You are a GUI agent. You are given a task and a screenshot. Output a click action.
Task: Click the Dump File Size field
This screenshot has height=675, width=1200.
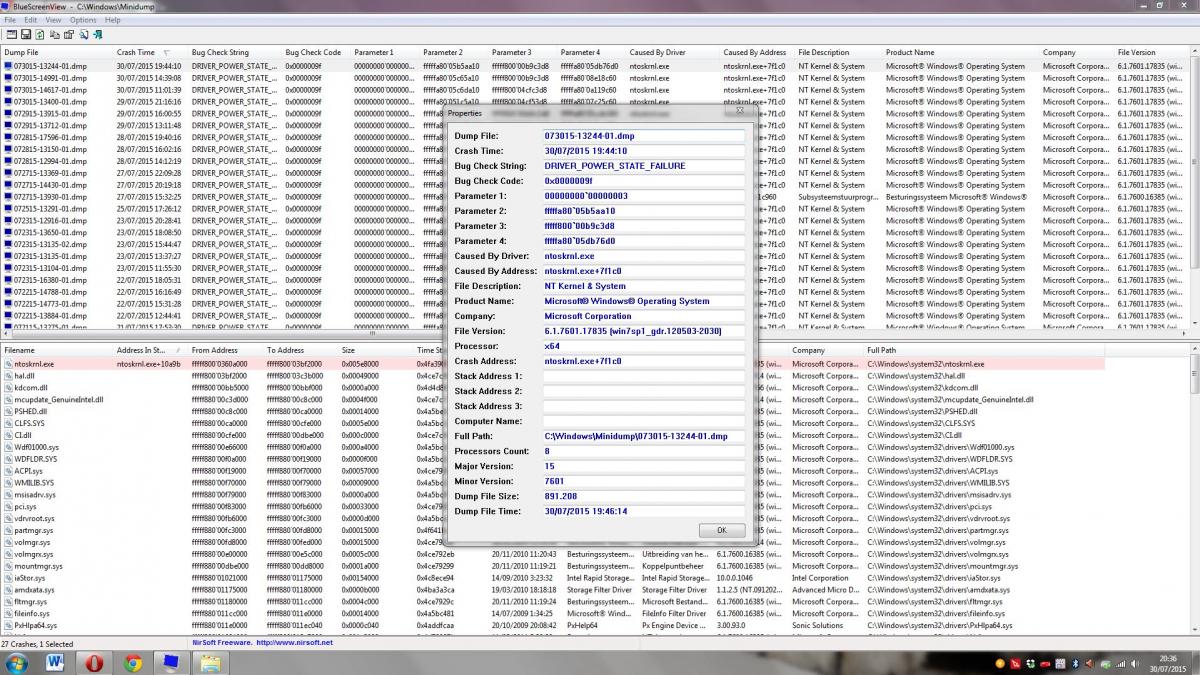644,496
